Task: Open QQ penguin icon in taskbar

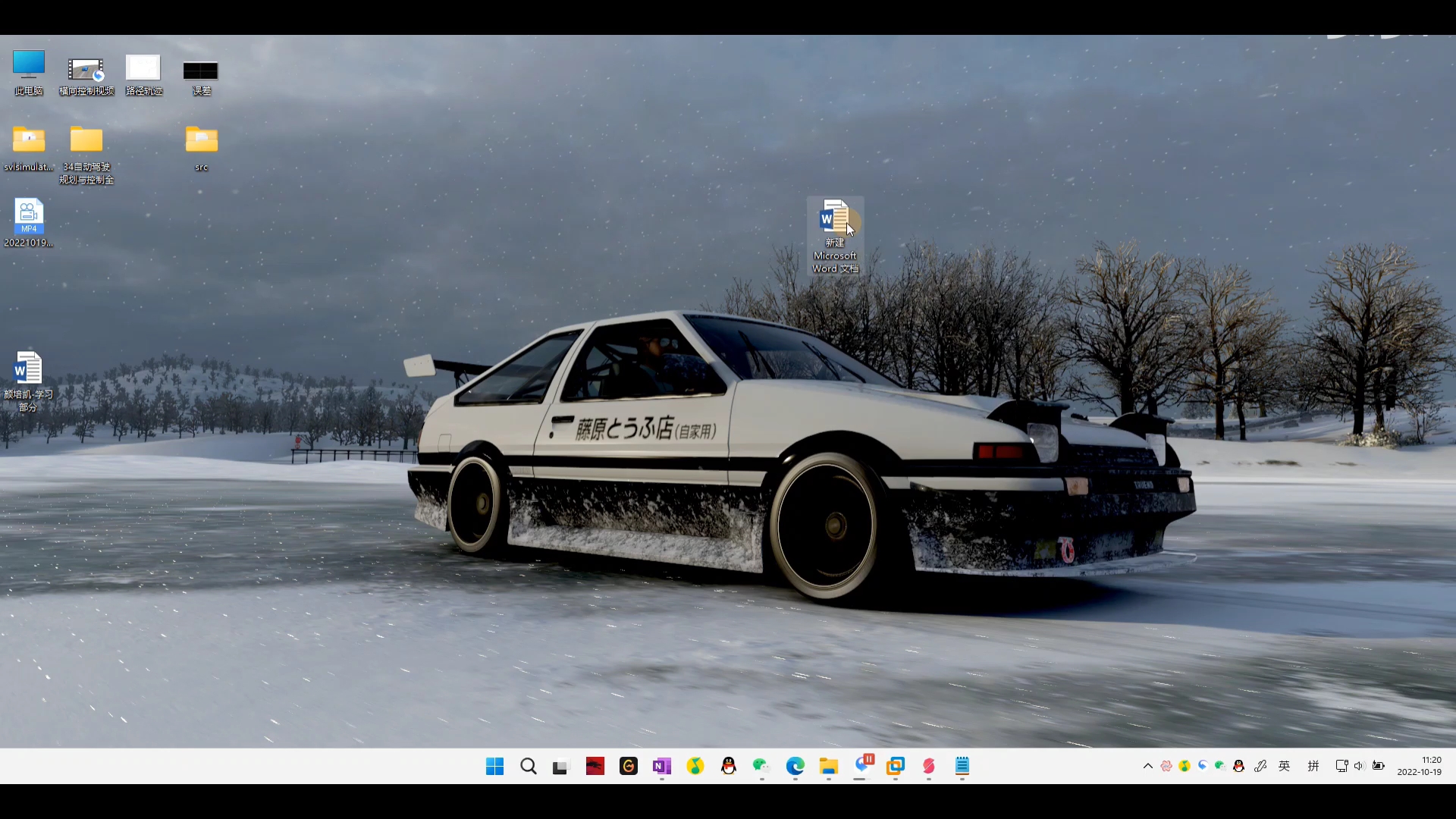Action: (729, 767)
